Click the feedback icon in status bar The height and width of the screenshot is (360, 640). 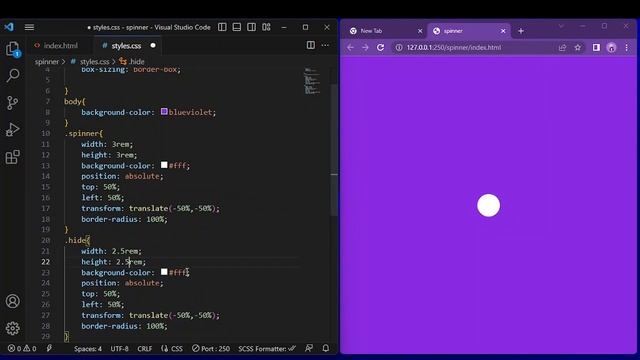[x=309, y=348]
